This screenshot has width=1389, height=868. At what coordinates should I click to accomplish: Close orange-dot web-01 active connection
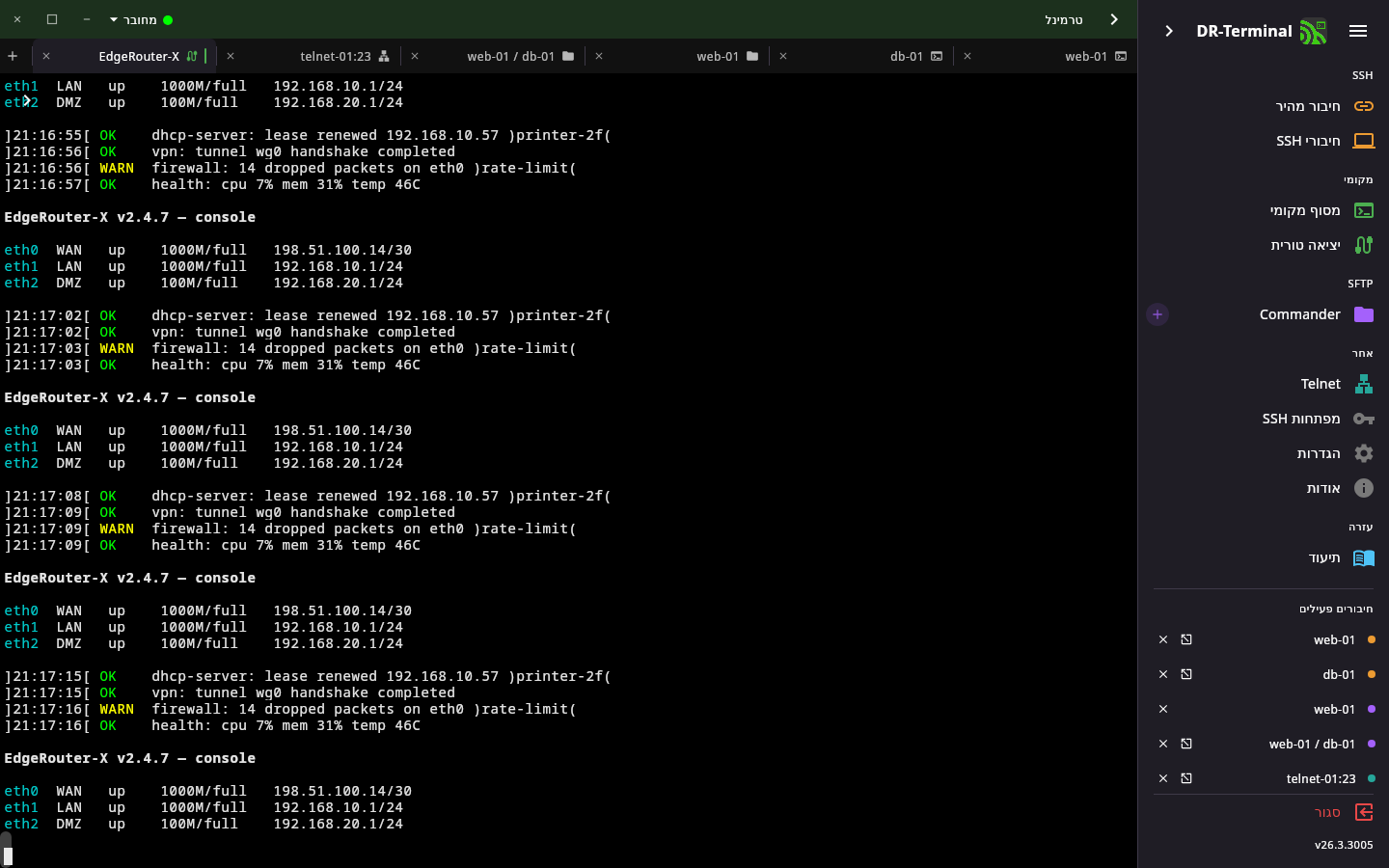pyautogui.click(x=1163, y=639)
